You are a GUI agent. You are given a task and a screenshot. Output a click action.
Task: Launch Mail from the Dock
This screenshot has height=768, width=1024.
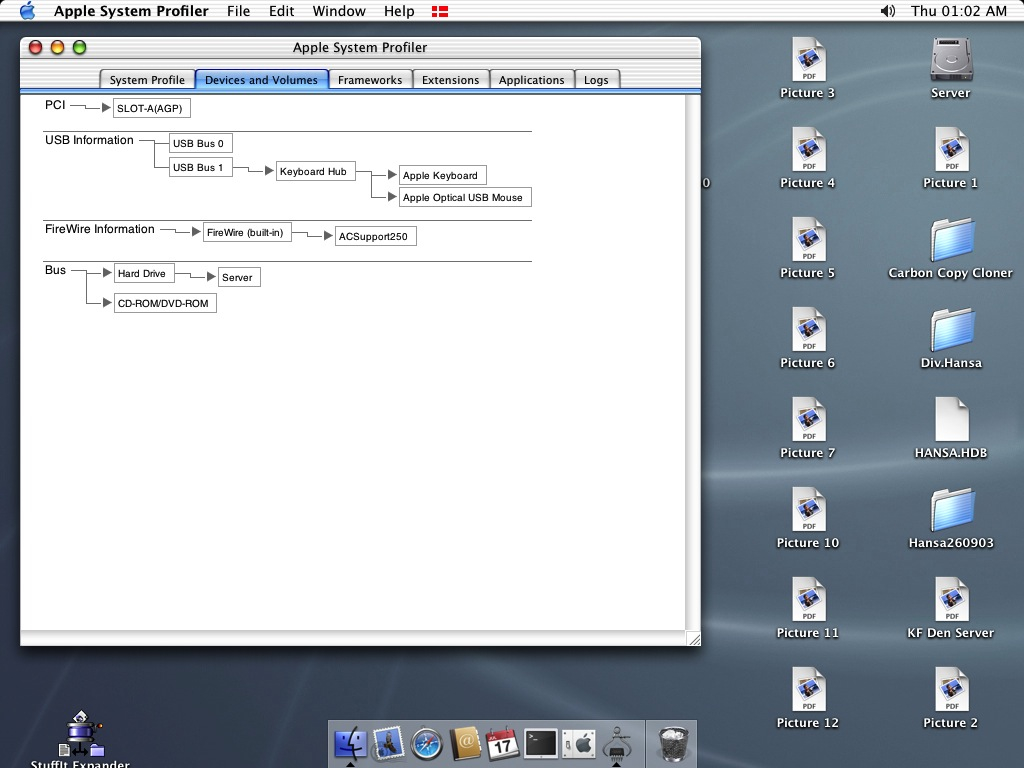389,743
